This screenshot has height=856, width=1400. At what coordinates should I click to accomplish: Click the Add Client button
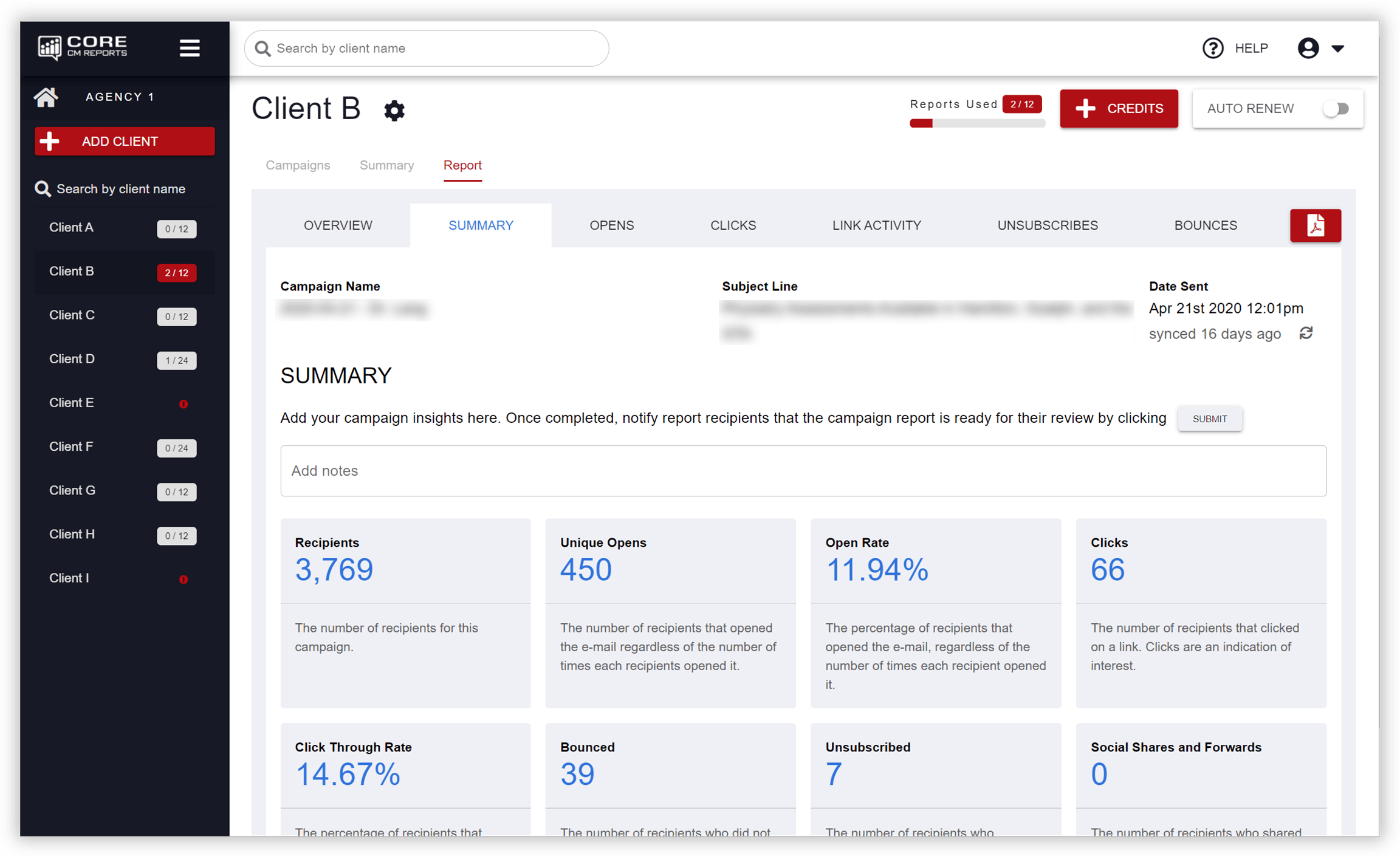pyautogui.click(x=125, y=141)
